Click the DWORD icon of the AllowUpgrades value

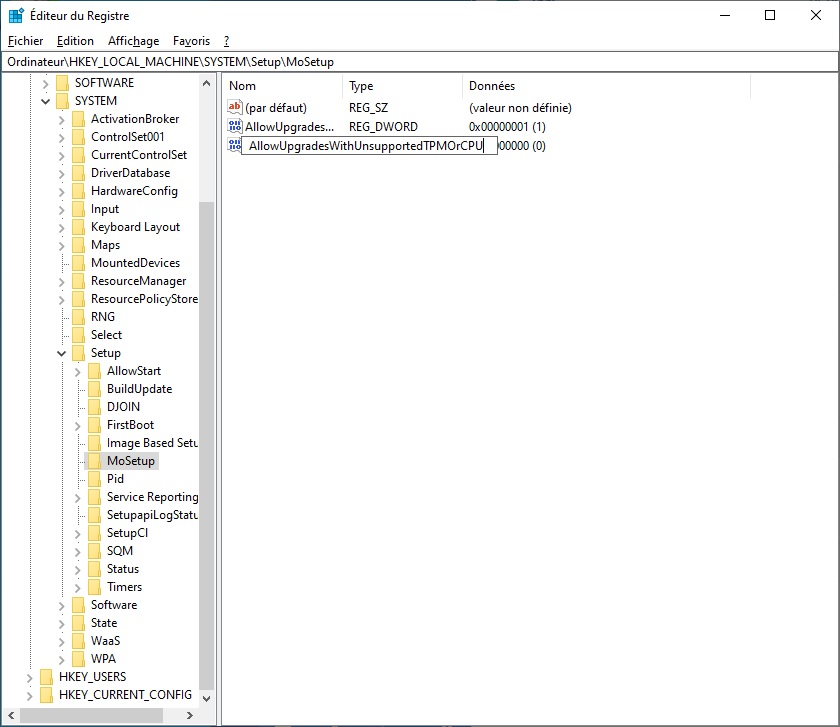235,127
